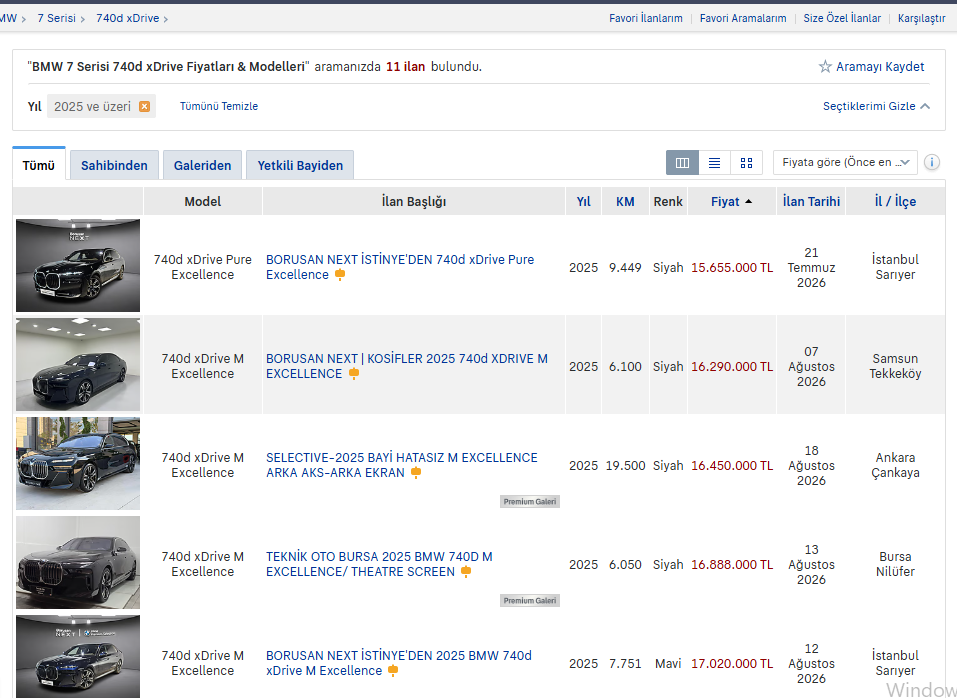This screenshot has height=698, width=957.
Task: Open the Fiyata göre sort dropdown
Action: 845,162
